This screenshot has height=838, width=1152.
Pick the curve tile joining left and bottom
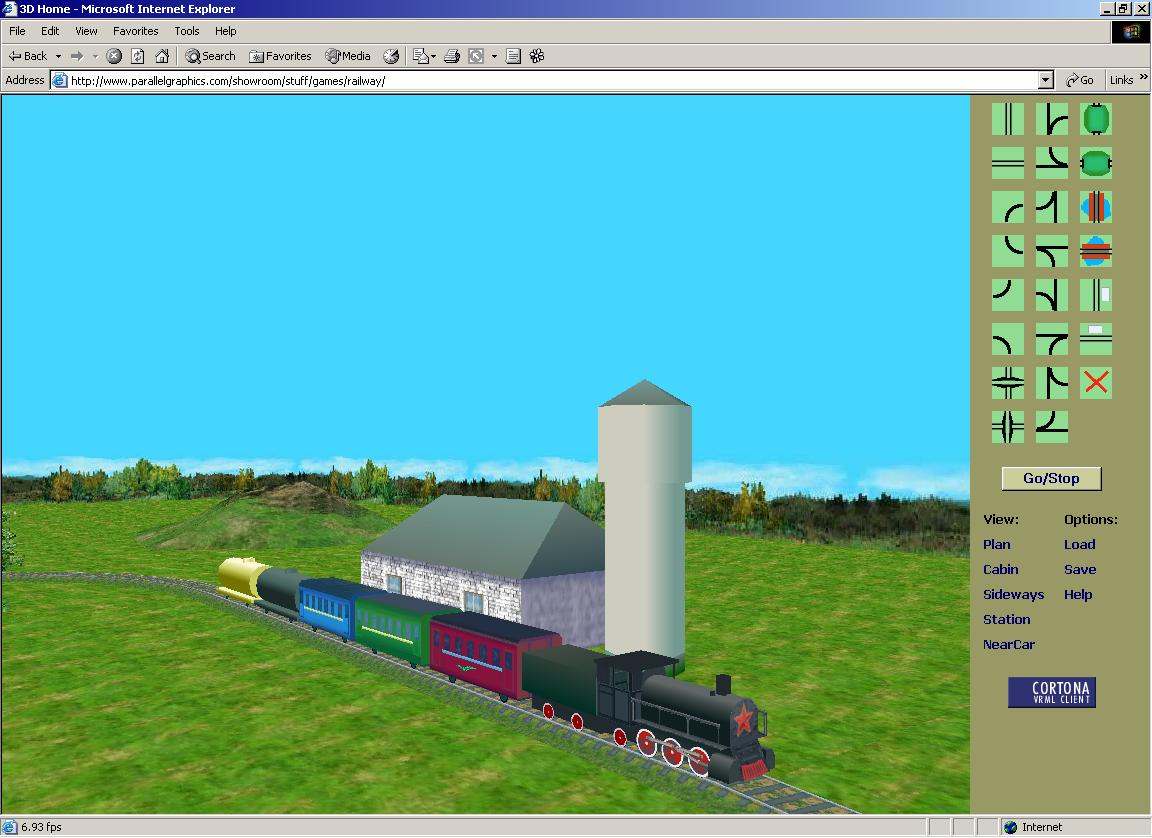click(1007, 339)
